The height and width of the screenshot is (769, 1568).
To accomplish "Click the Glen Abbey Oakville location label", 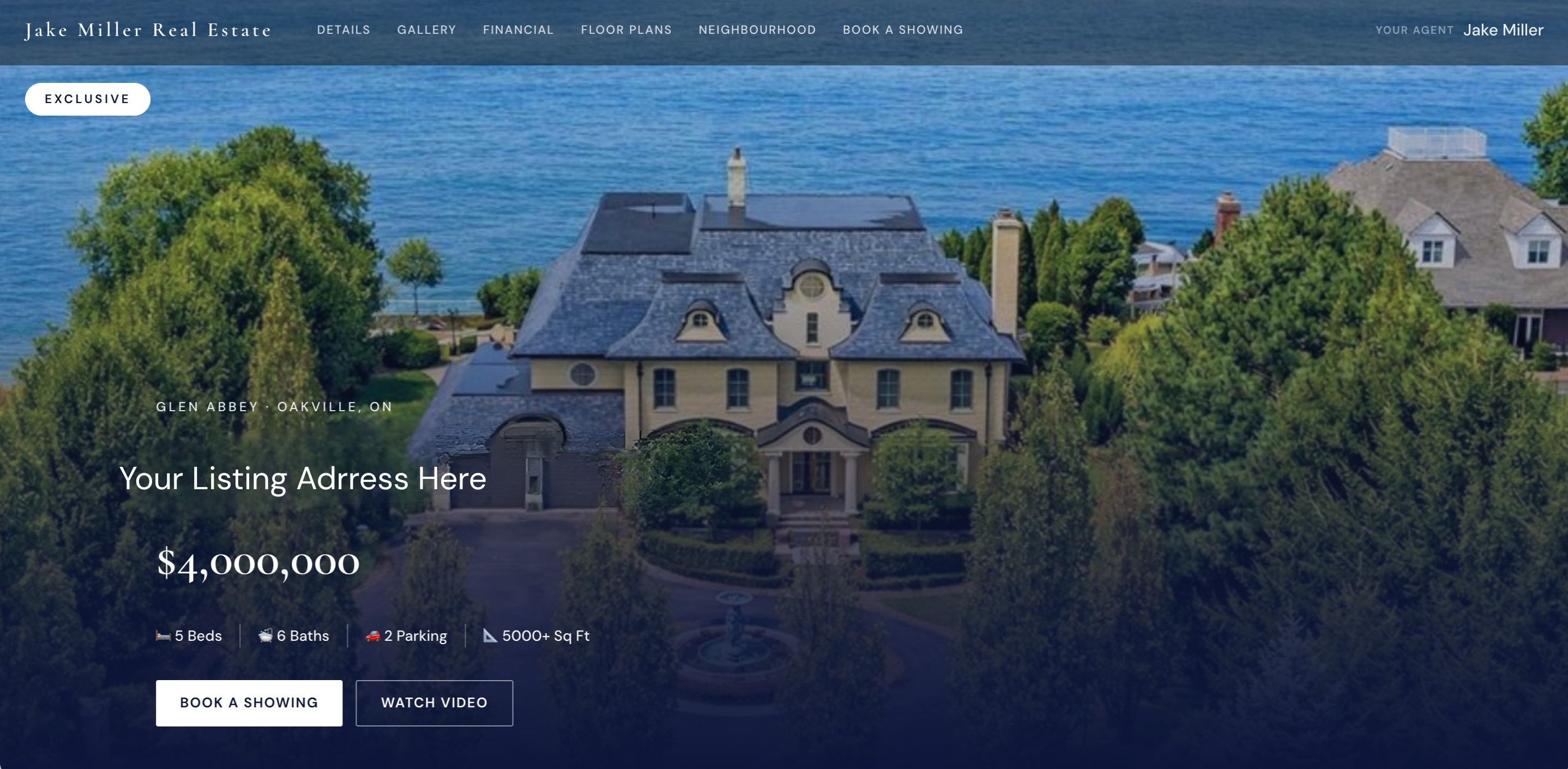I will [275, 407].
